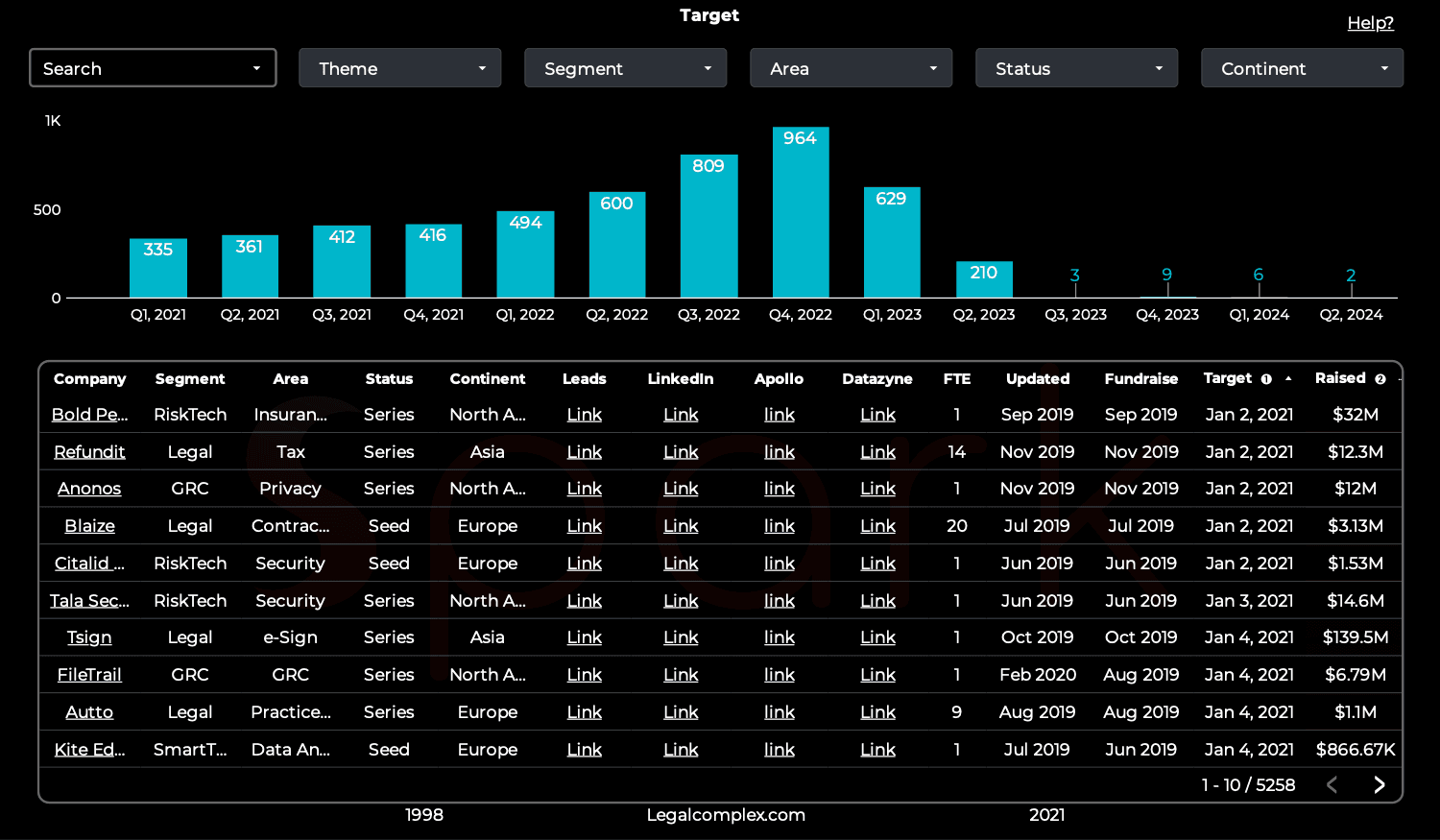This screenshot has height=840, width=1440.
Task: Open the LinkedIn link for Blaize
Action: pos(681,526)
